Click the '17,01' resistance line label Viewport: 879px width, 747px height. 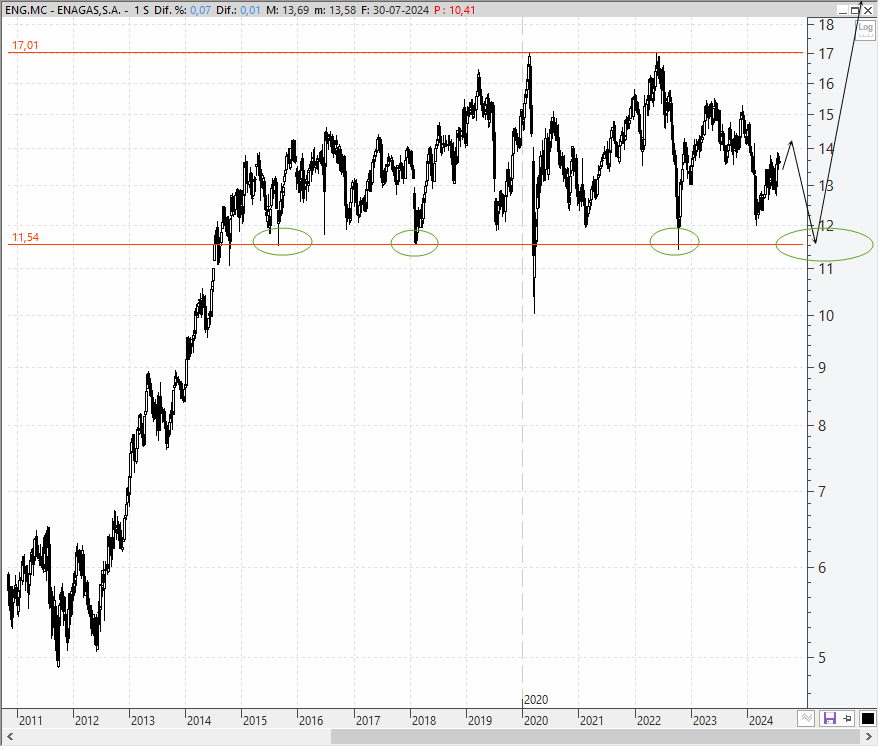tap(25, 45)
